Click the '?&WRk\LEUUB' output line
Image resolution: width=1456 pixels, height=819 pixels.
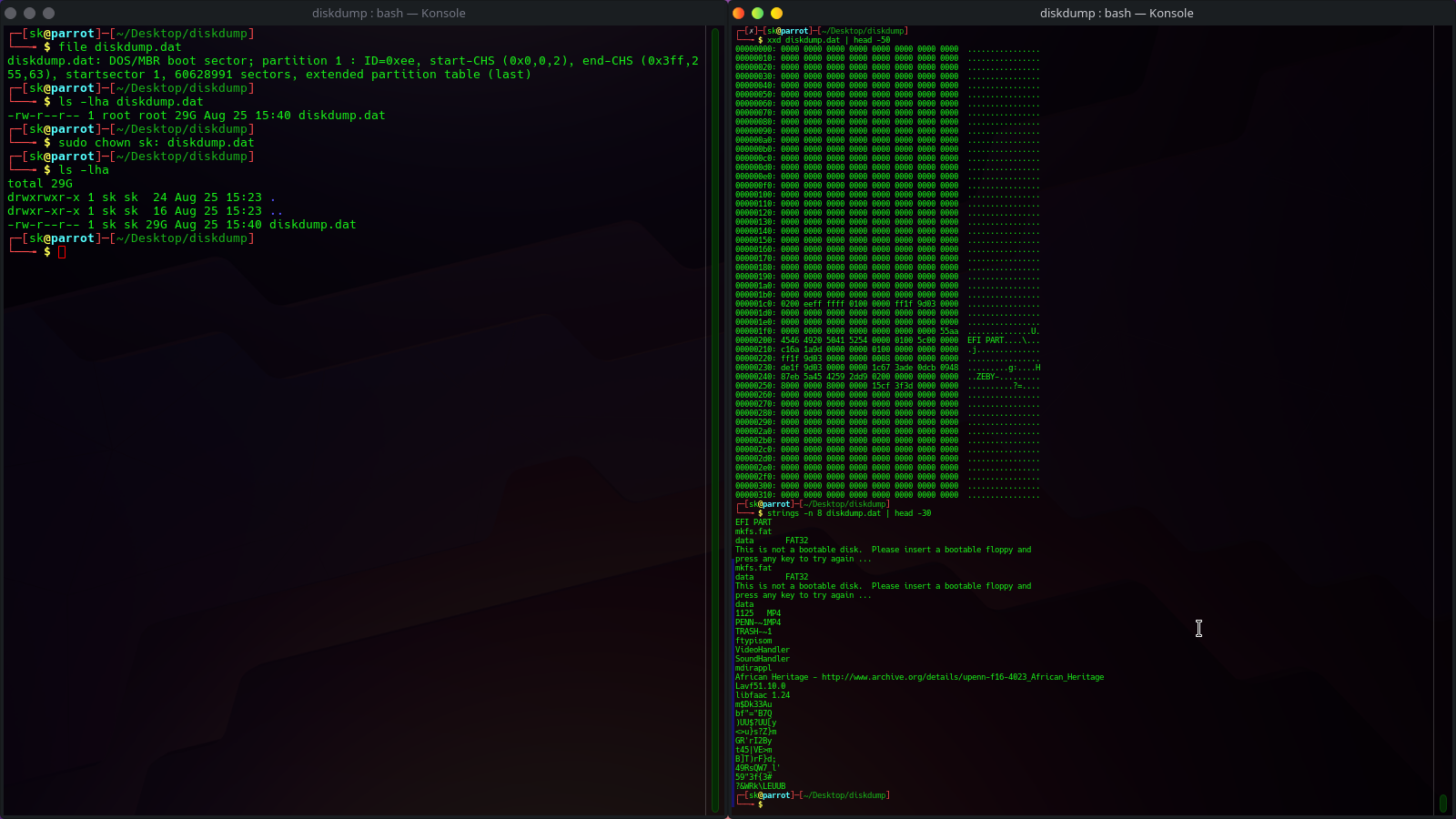(760, 786)
